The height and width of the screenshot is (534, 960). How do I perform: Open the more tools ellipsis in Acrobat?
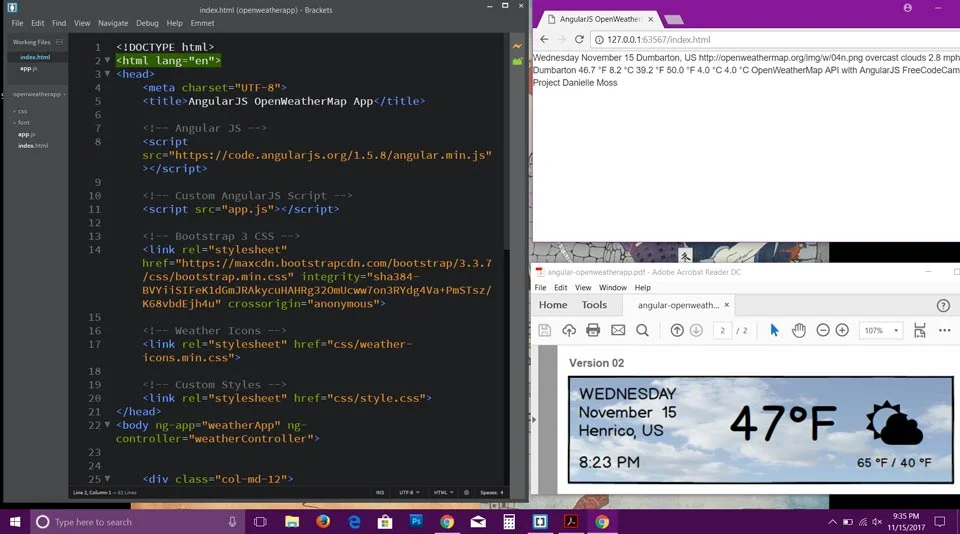(x=945, y=330)
